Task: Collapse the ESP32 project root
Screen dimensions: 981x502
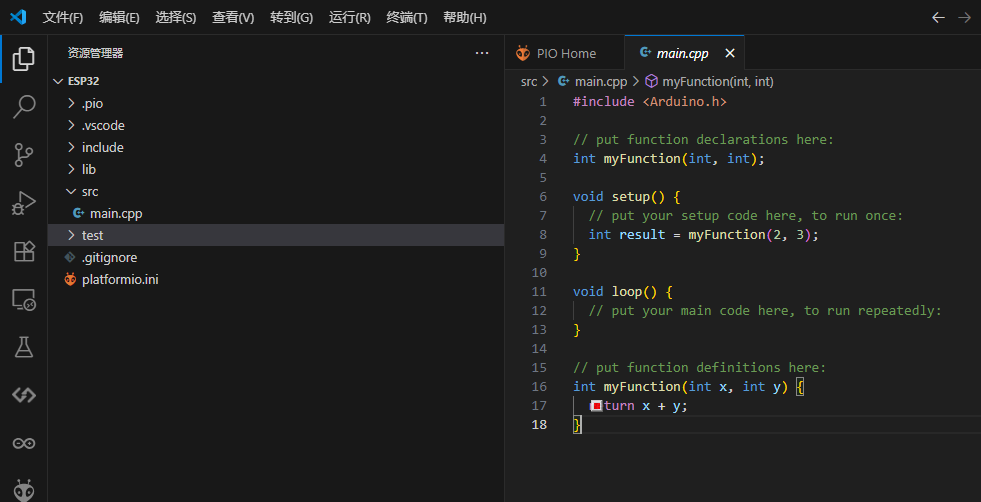Action: point(83,81)
